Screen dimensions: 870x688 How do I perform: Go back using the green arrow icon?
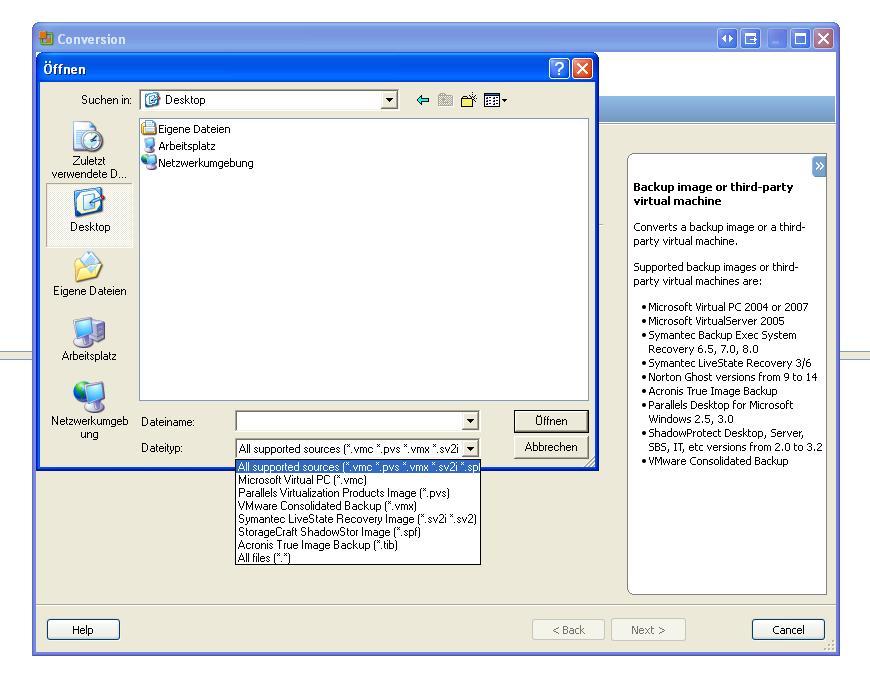tap(423, 100)
